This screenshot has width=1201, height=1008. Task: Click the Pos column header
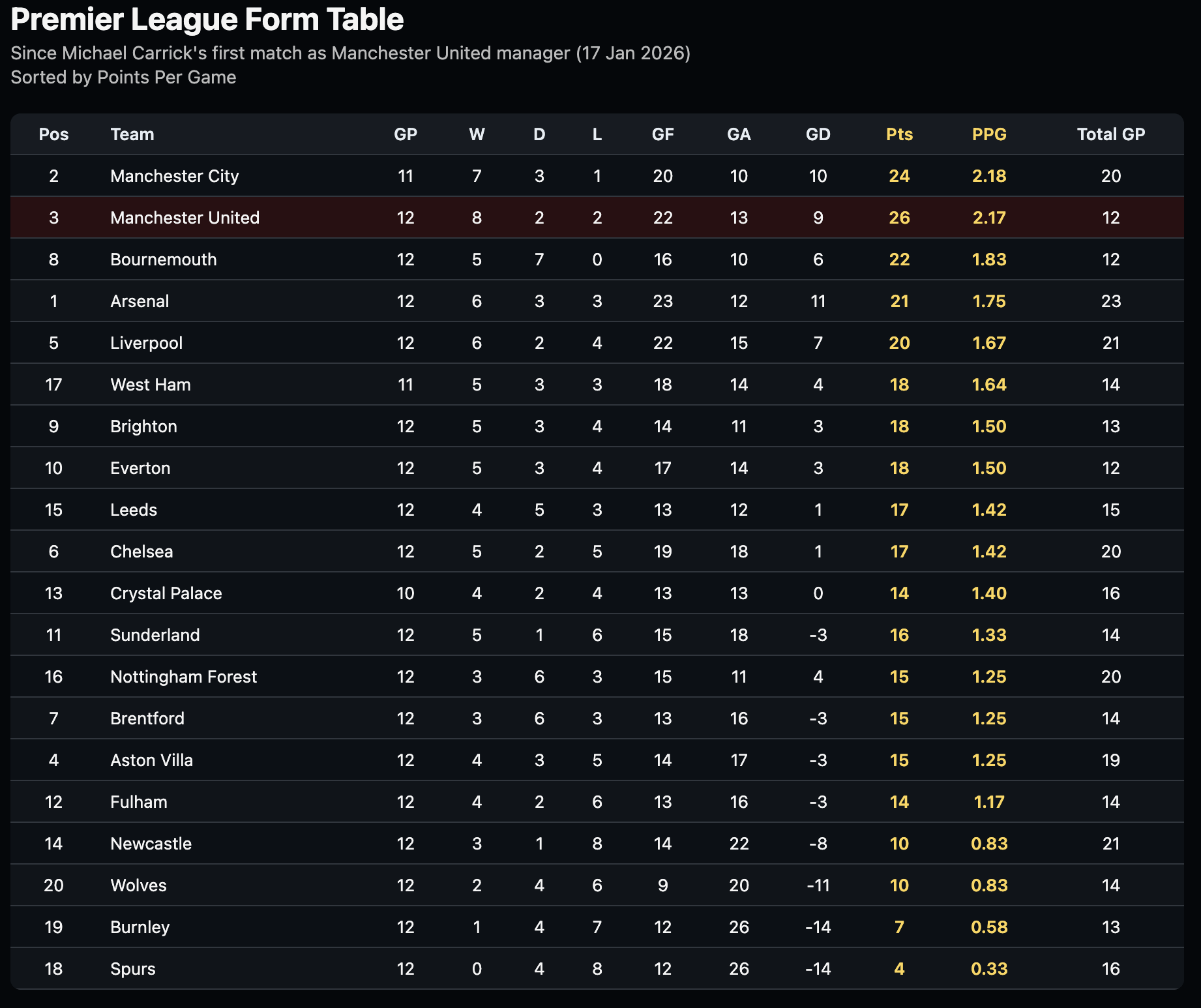(x=53, y=134)
